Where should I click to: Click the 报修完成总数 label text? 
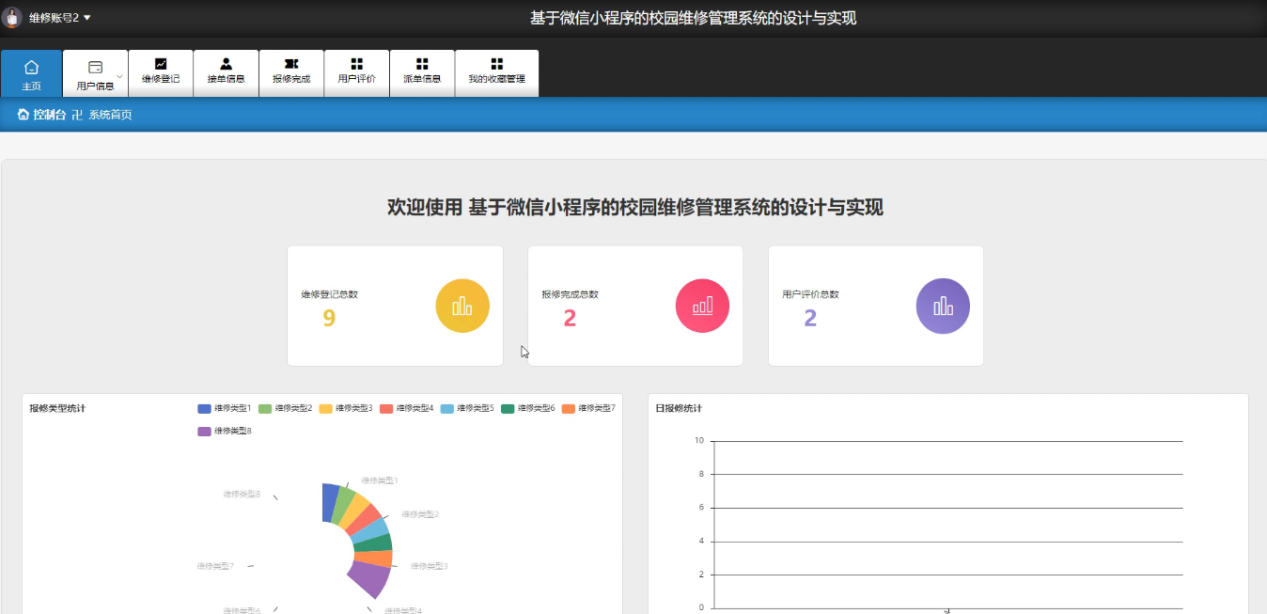pyautogui.click(x=570, y=294)
